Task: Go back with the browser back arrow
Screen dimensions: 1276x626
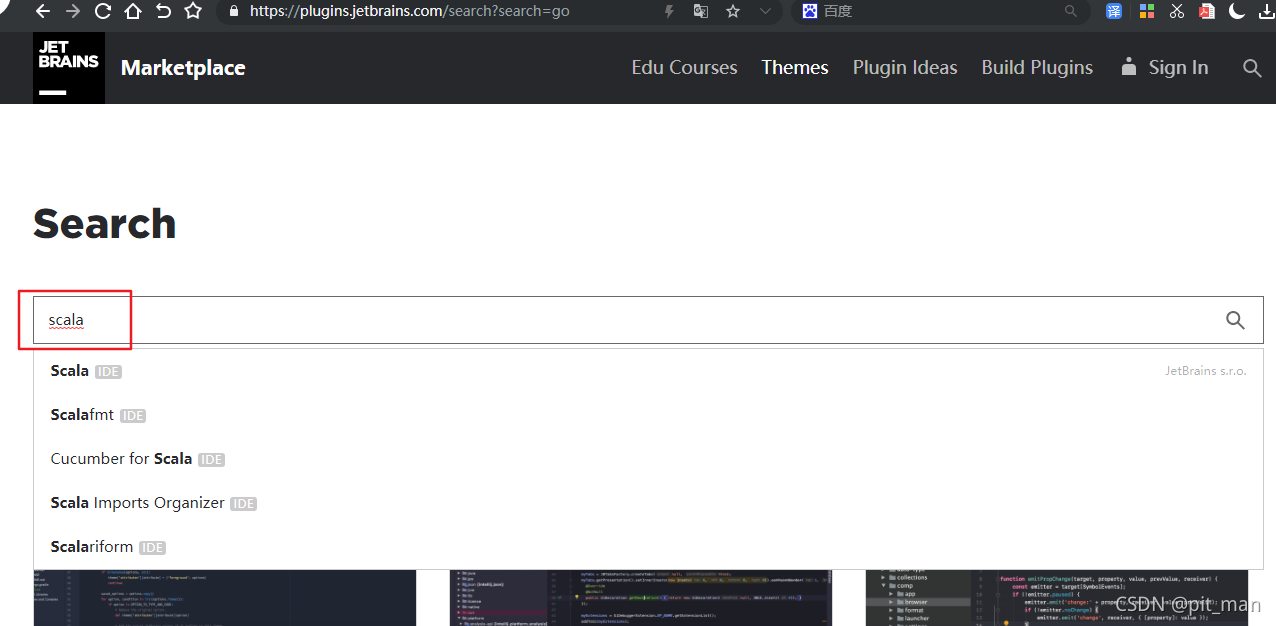Action: [x=42, y=12]
